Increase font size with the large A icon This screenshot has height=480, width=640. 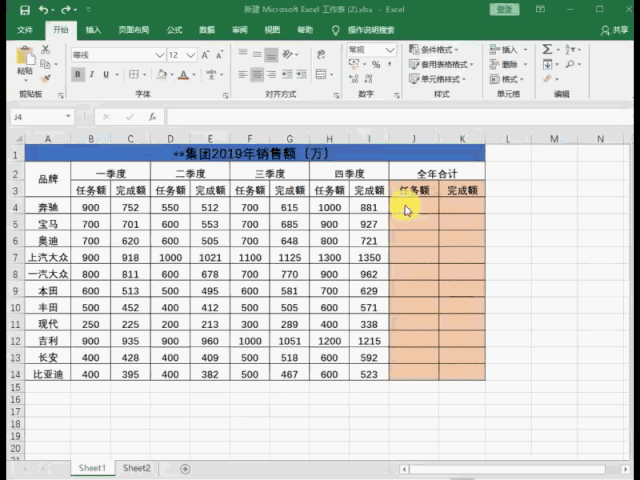pyautogui.click(x=205, y=55)
